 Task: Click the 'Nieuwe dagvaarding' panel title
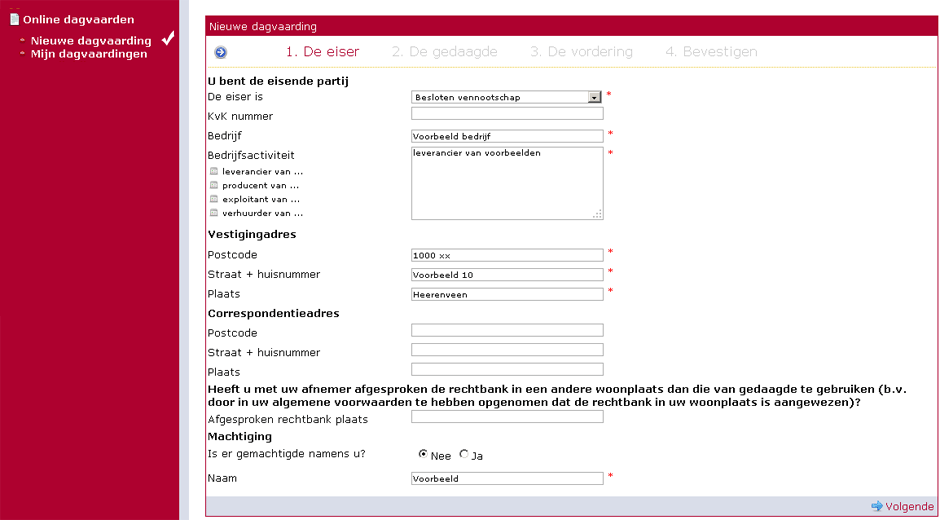pos(263,26)
